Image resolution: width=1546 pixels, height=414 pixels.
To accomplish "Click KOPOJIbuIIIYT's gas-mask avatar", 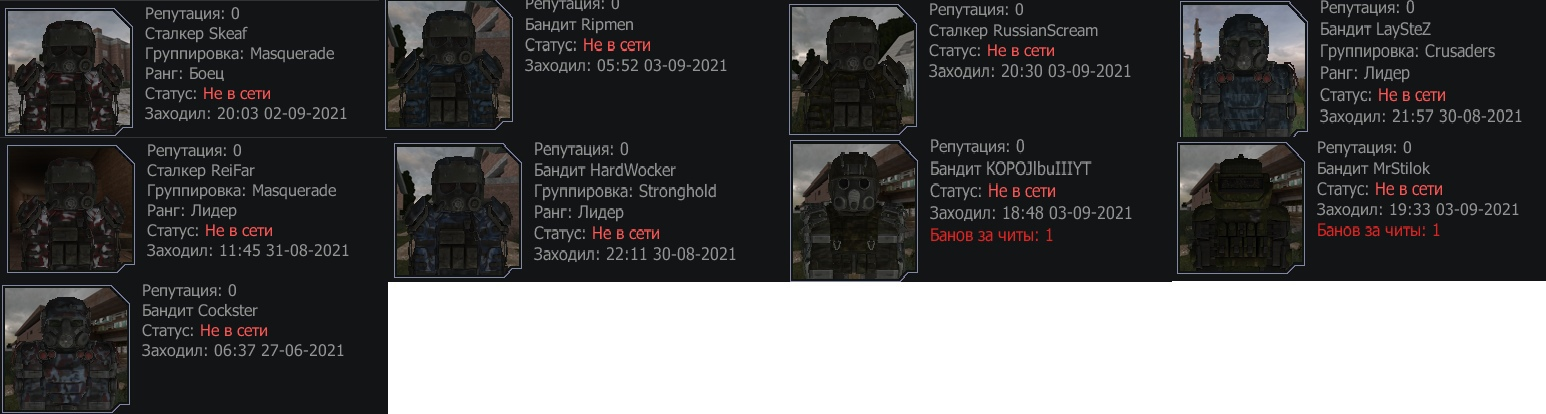I will pyautogui.click(x=854, y=206).
